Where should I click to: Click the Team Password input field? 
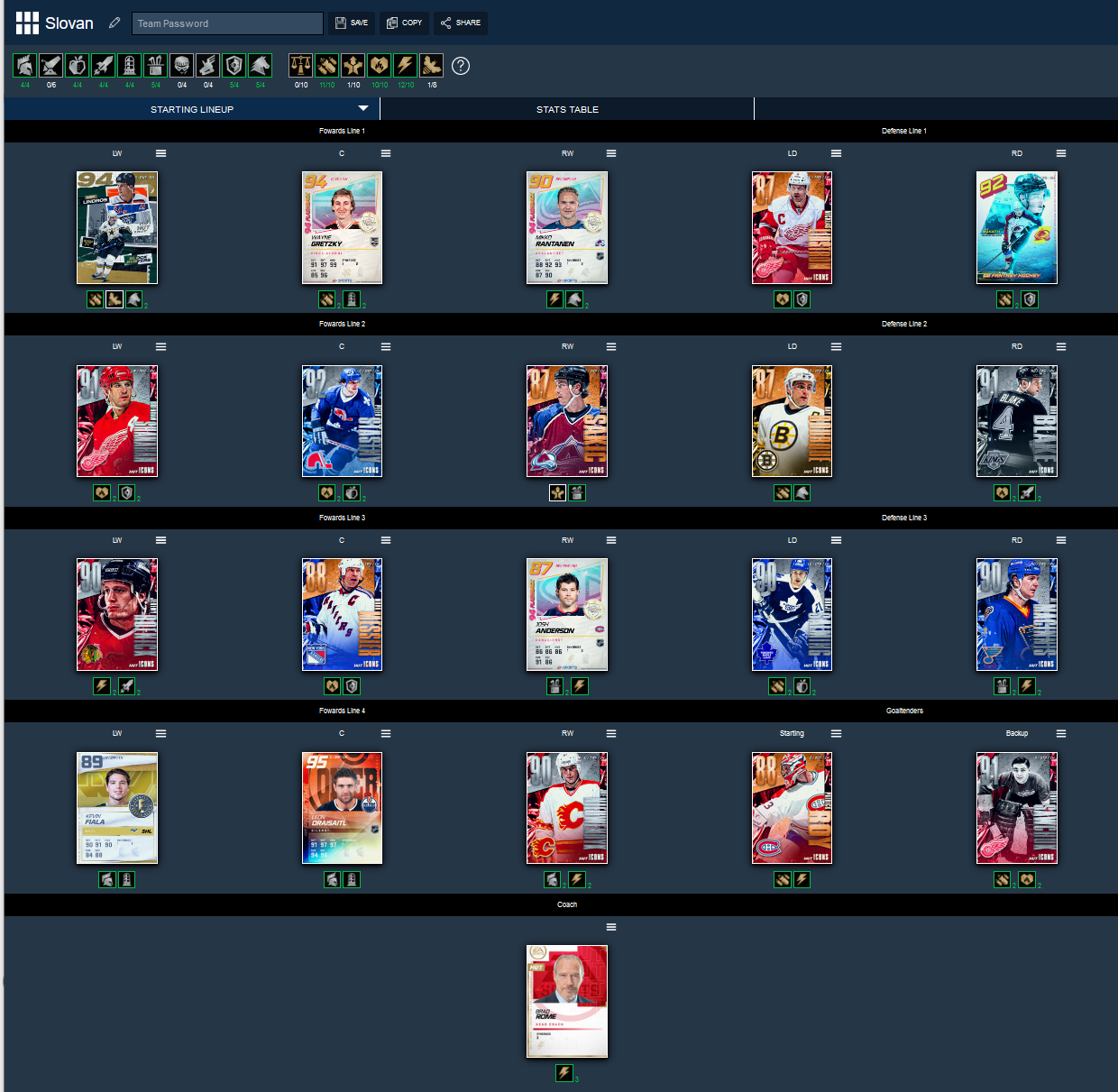point(227,23)
